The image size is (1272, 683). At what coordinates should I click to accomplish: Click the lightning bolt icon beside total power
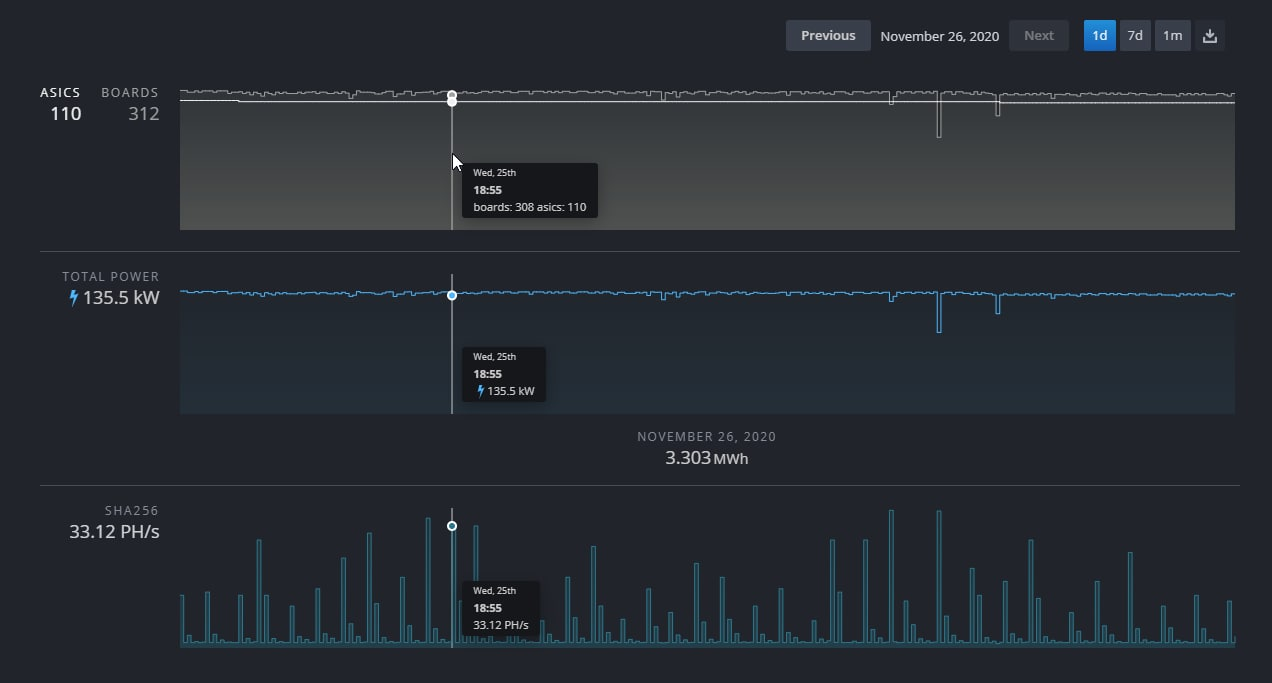74,298
